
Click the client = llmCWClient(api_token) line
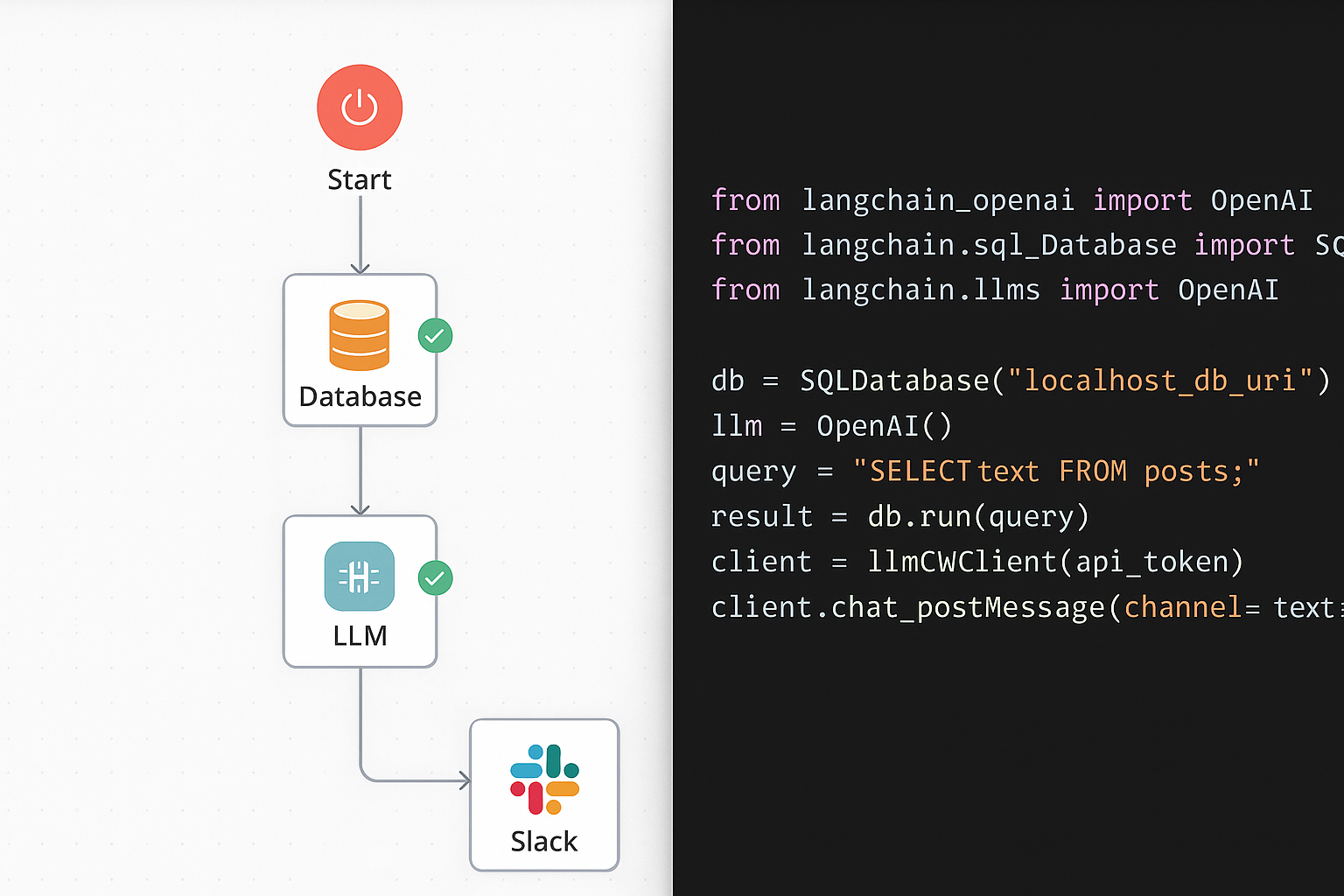[x=977, y=562]
